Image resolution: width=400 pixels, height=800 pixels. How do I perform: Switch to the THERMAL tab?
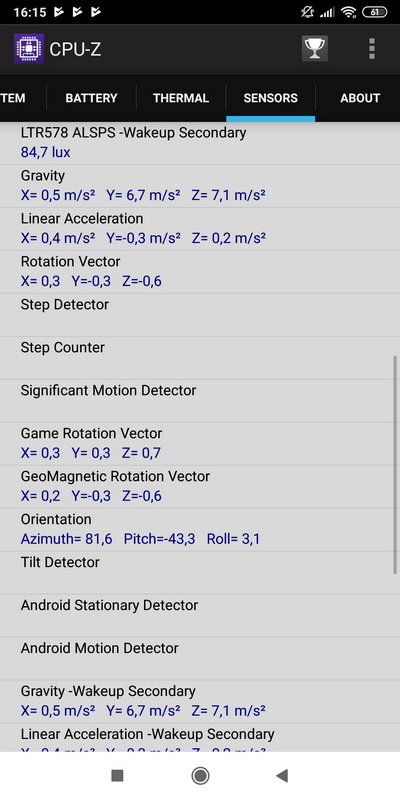click(181, 98)
